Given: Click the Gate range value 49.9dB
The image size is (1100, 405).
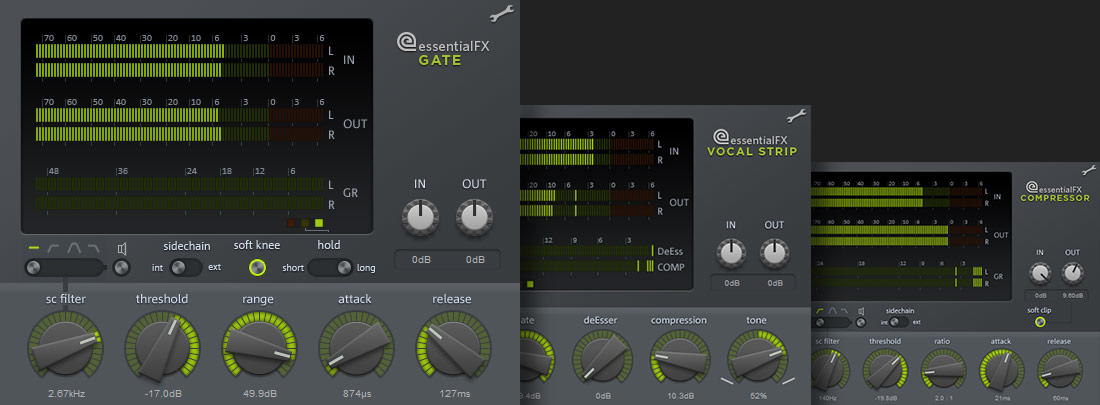Looking at the screenshot, I should 259,394.
